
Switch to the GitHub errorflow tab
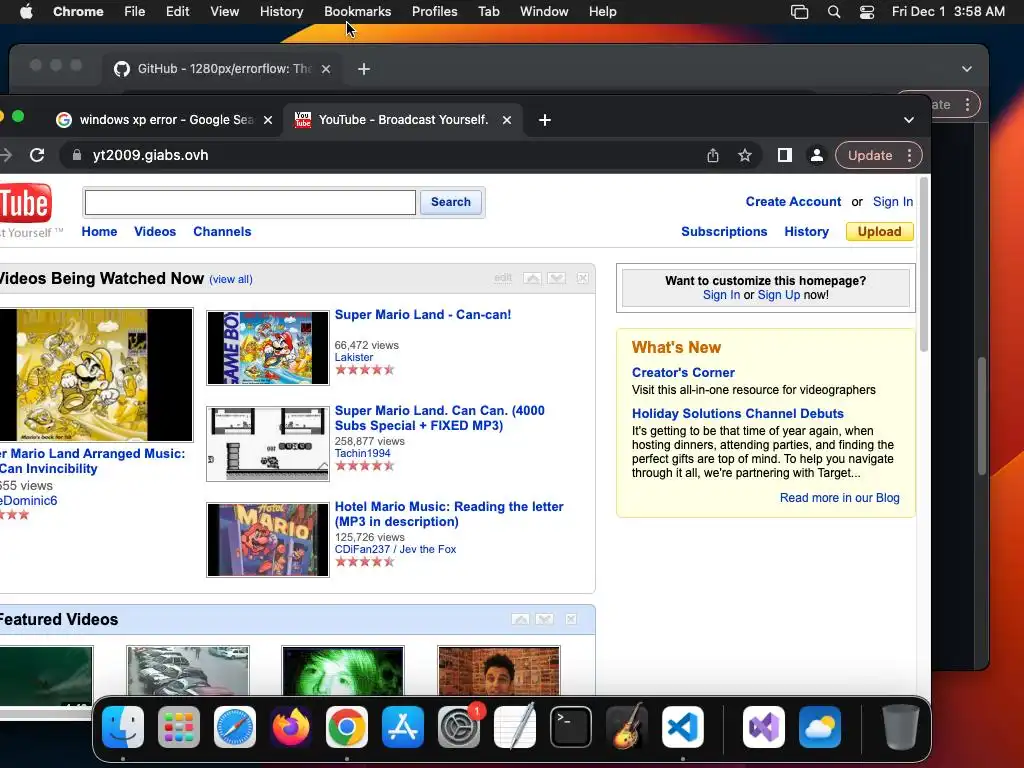(x=222, y=69)
